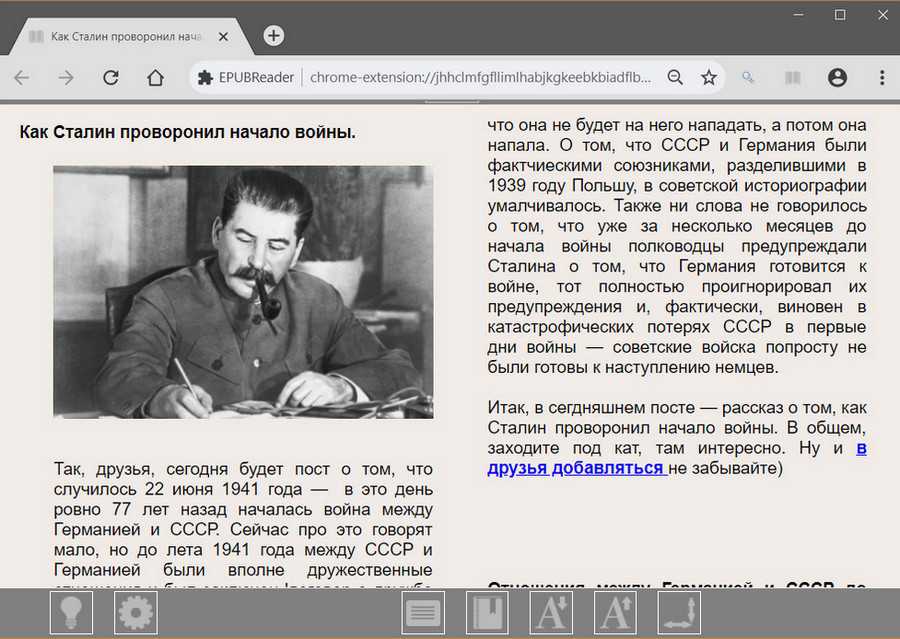The image size is (900, 639).
Task: Click the zoom magnifier in address bar
Action: [676, 77]
